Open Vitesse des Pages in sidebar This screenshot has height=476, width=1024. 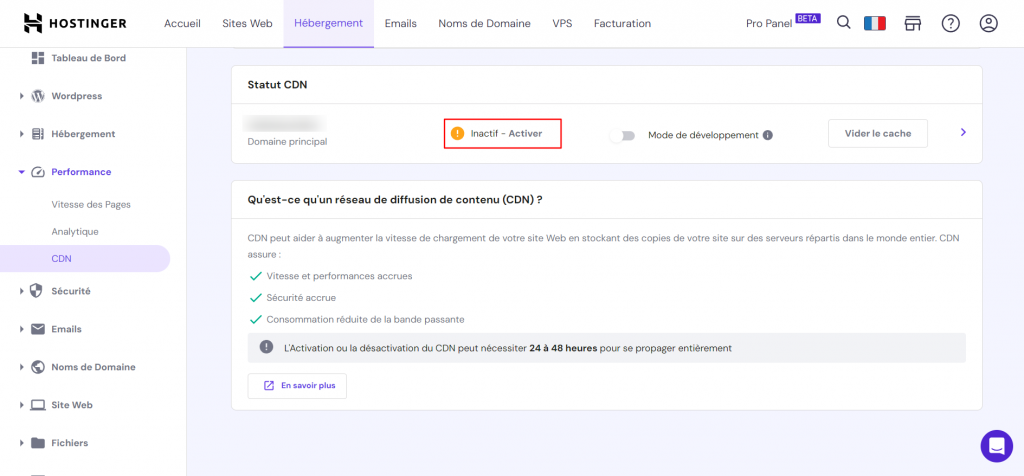(91, 204)
